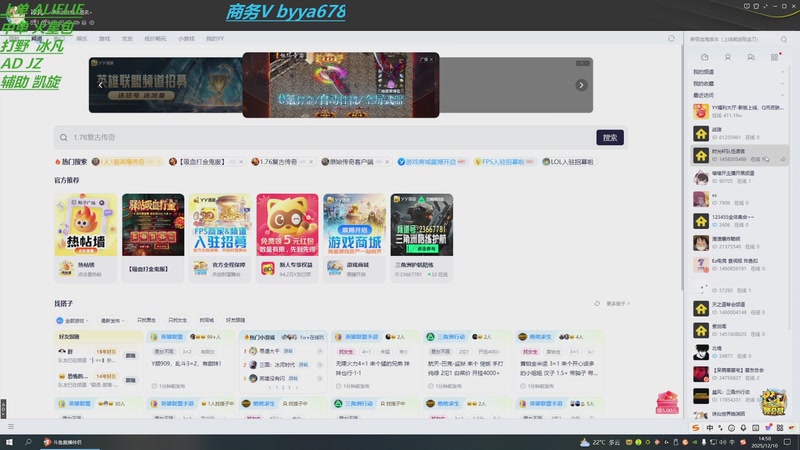Open the 我的YY tab
Viewport: 800px width, 450px height.
[215, 38]
